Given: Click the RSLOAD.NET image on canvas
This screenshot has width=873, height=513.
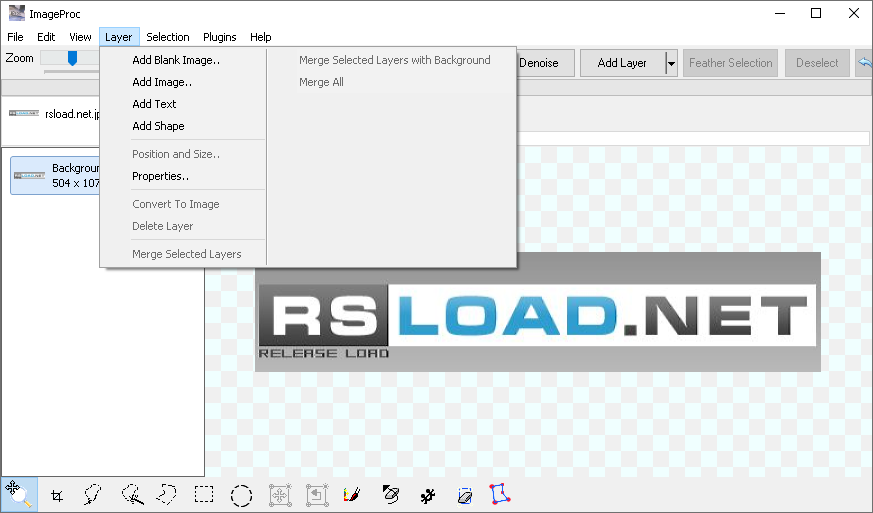Looking at the screenshot, I should click(x=538, y=312).
